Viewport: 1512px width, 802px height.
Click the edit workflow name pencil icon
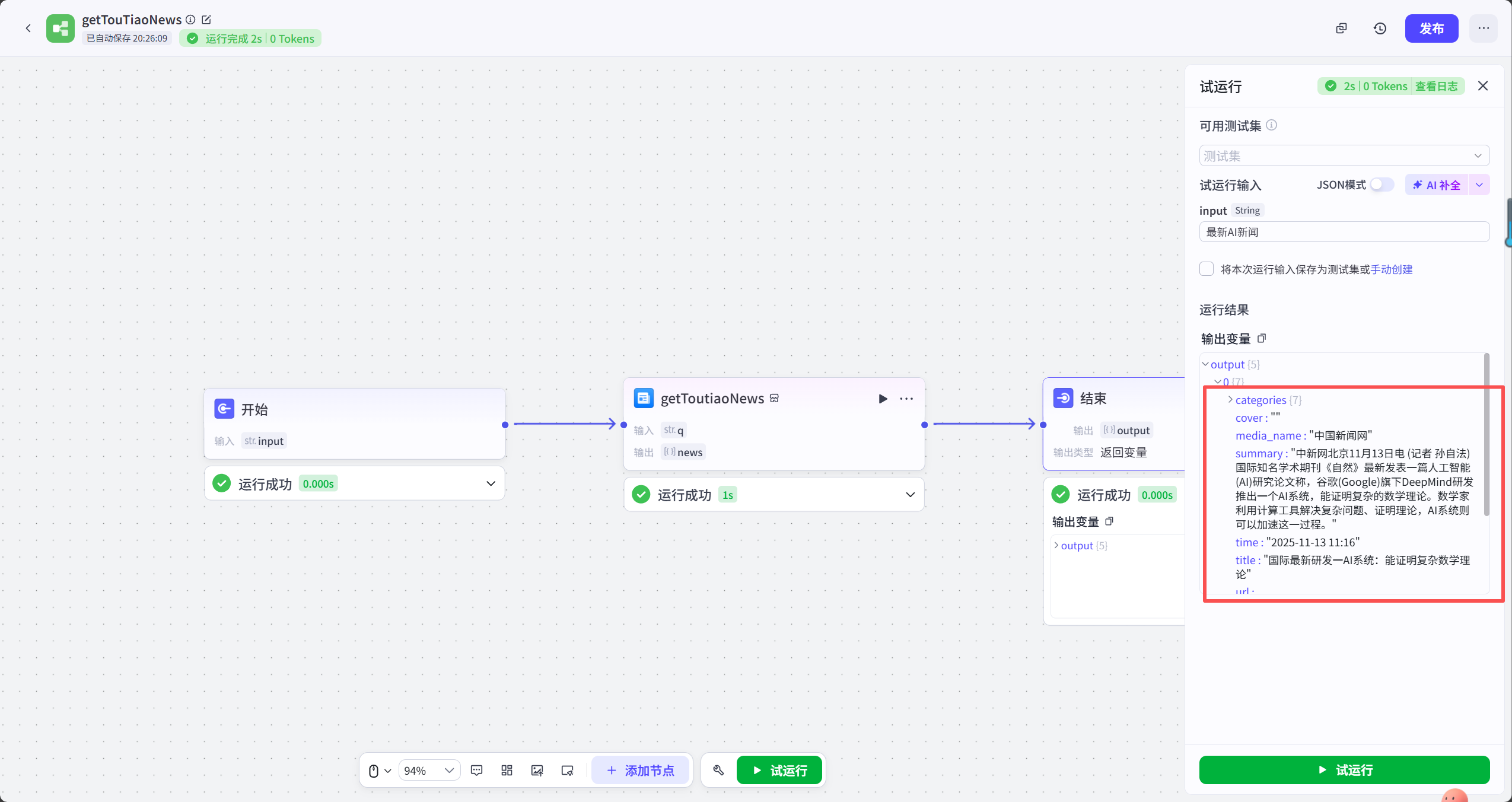click(206, 20)
